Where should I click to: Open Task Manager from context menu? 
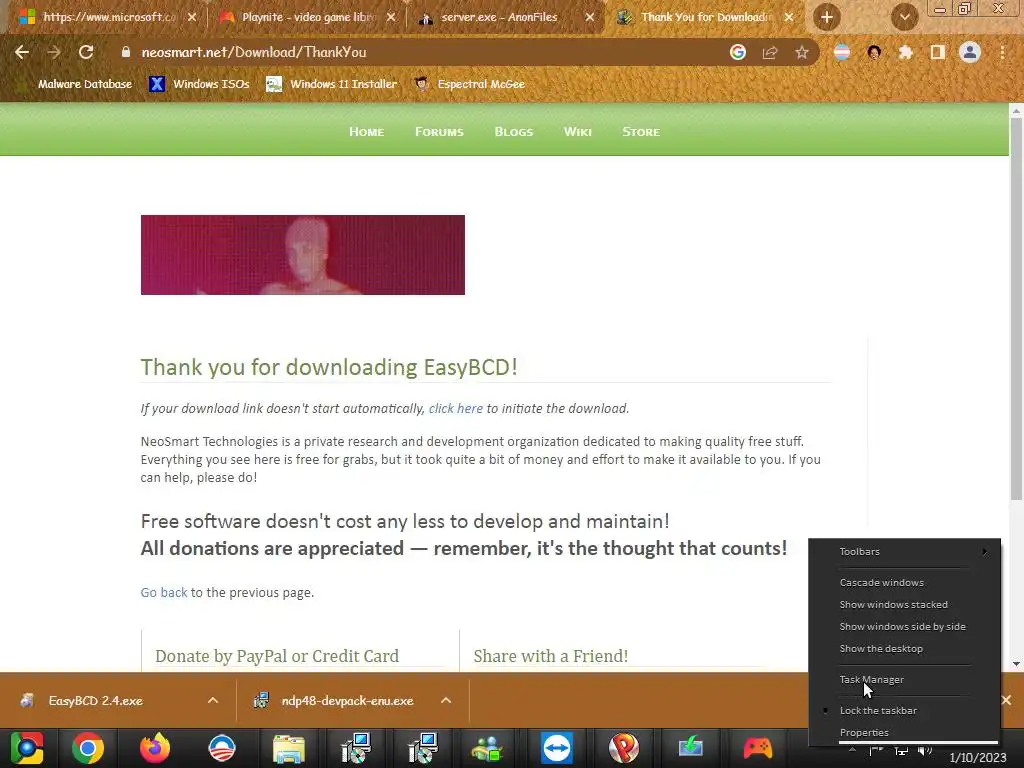[x=904, y=679]
